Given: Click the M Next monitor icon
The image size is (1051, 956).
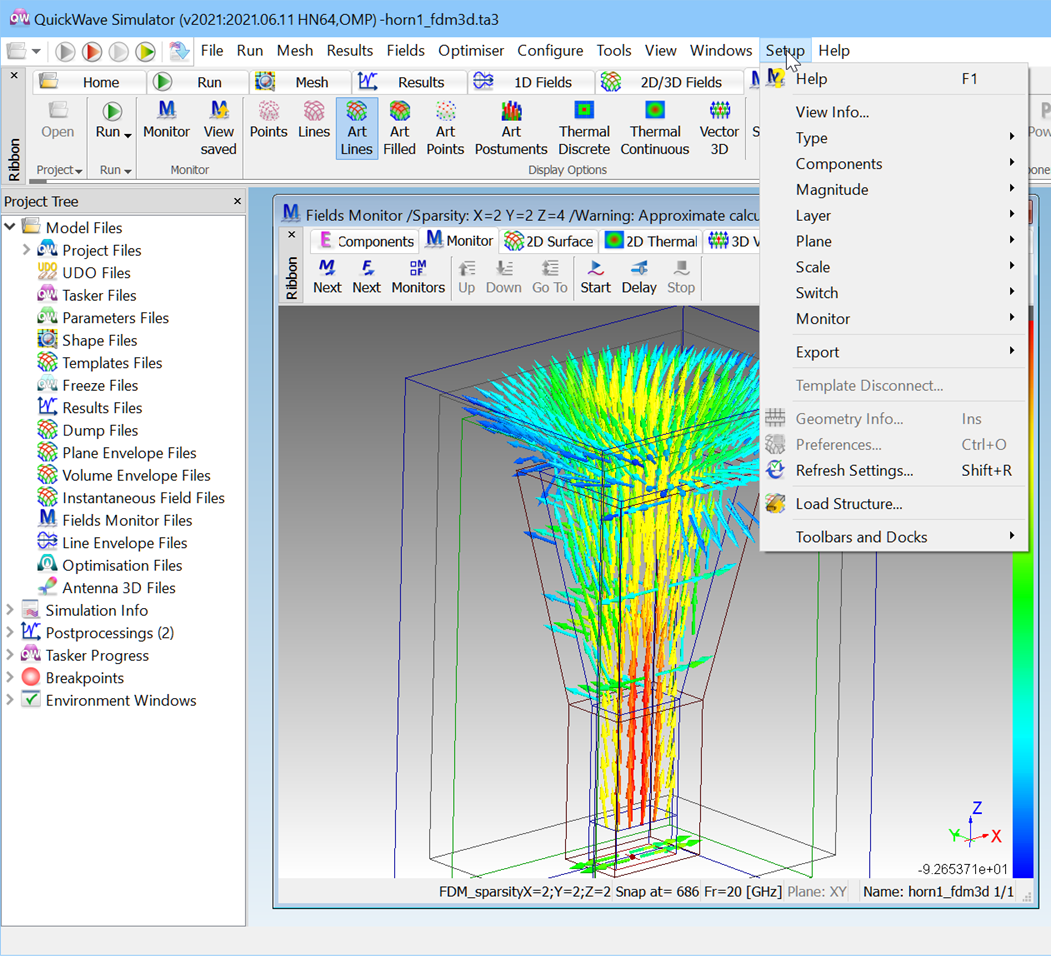Looking at the screenshot, I should (x=327, y=277).
